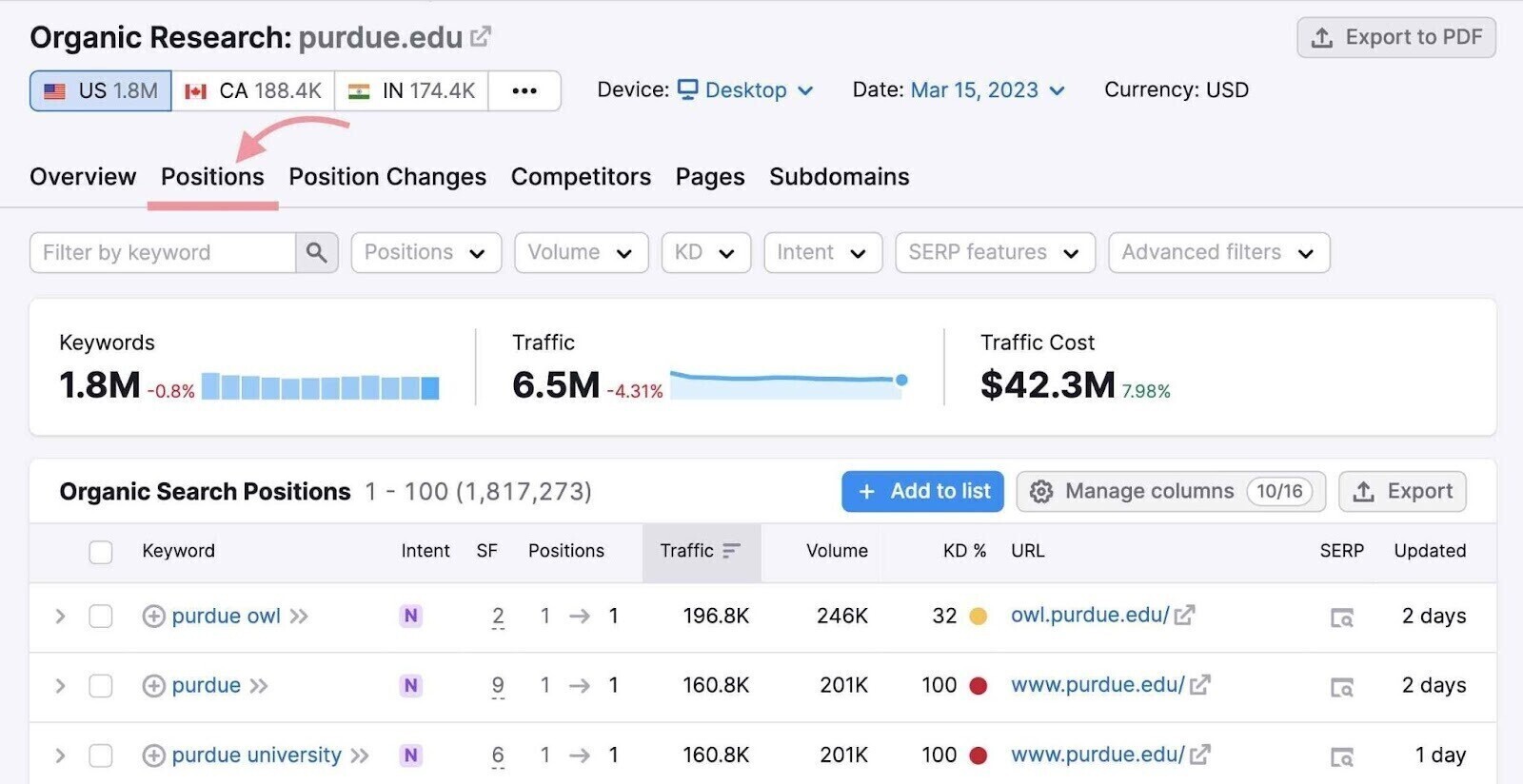This screenshot has width=1523, height=784.
Task: Open the Advanced filters dropdown
Action: point(1217,253)
